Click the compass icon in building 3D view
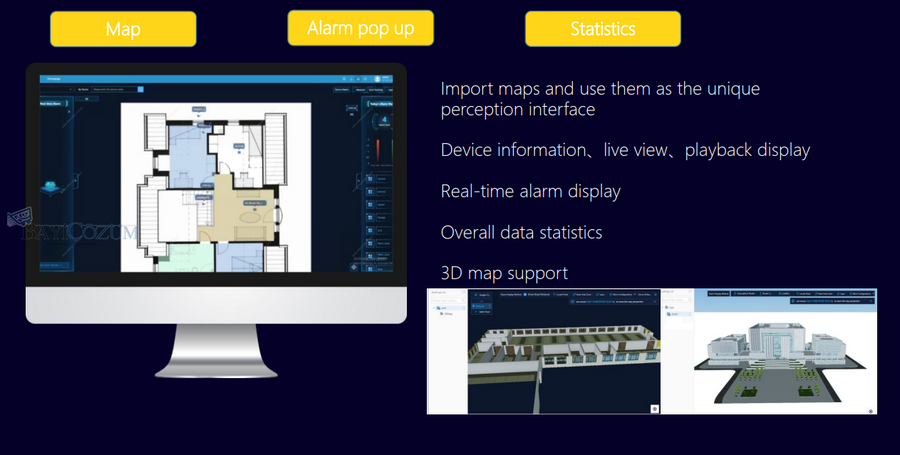The width and height of the screenshot is (900, 455). click(872, 408)
